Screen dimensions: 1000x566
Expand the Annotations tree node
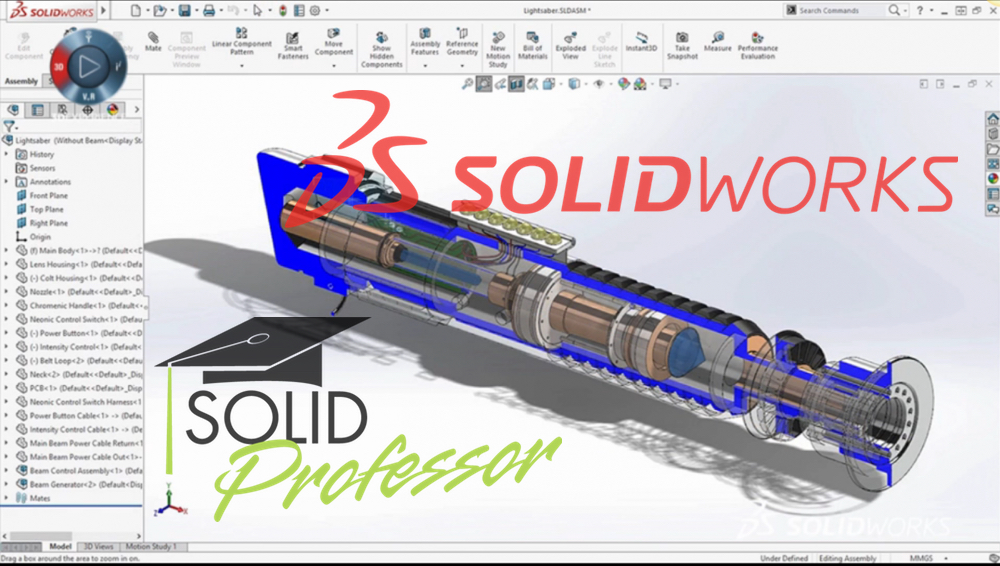[x=6, y=181]
